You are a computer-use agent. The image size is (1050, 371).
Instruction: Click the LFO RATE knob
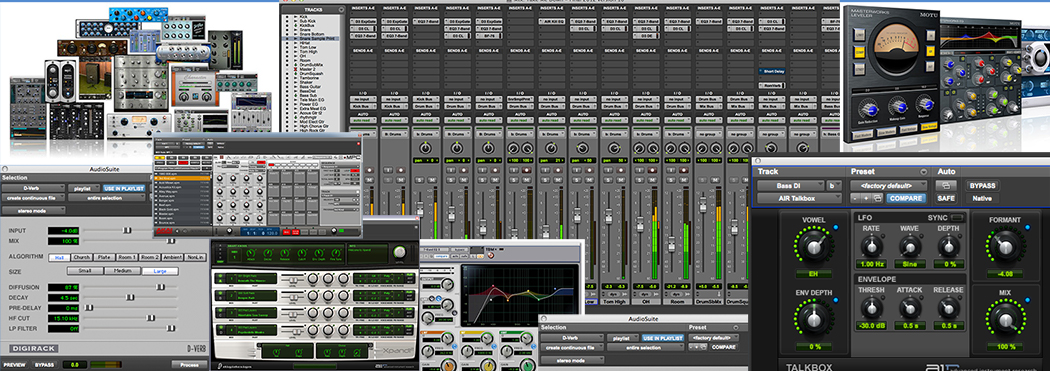tap(871, 246)
